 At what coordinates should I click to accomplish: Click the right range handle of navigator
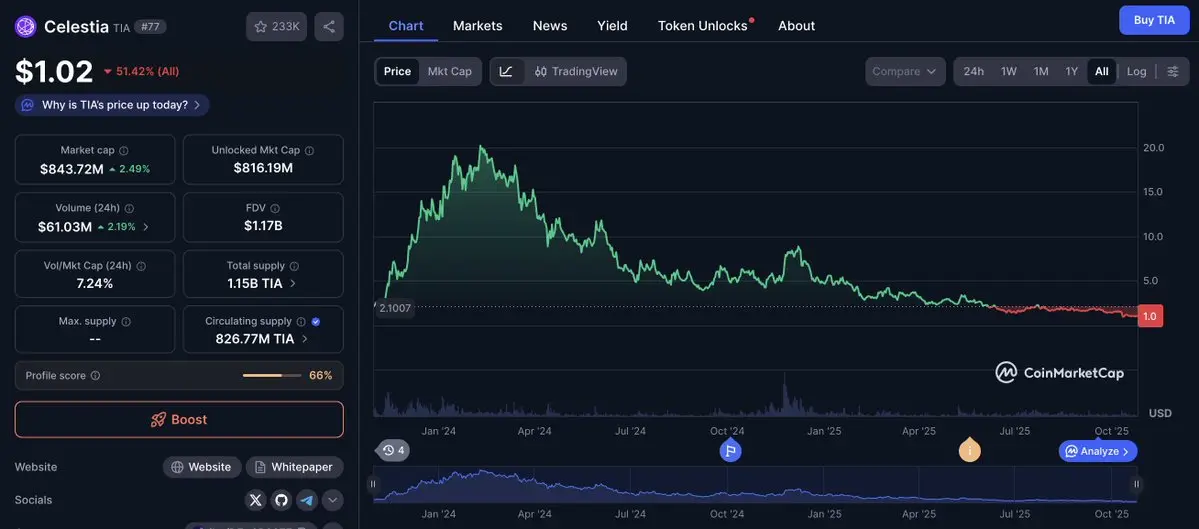tap(1136, 484)
